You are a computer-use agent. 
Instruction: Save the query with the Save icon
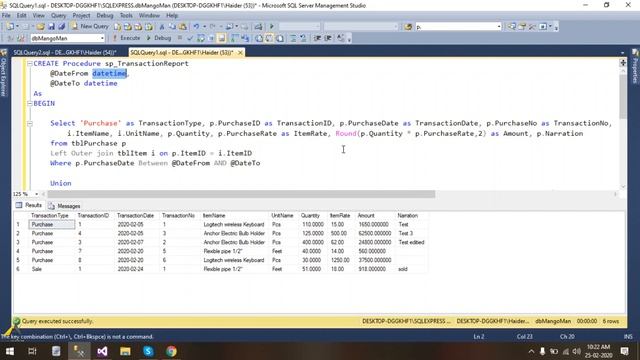(51, 27)
